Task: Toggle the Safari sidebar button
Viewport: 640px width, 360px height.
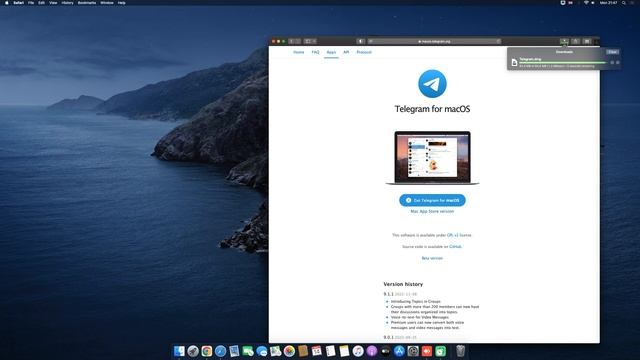Action: point(308,41)
